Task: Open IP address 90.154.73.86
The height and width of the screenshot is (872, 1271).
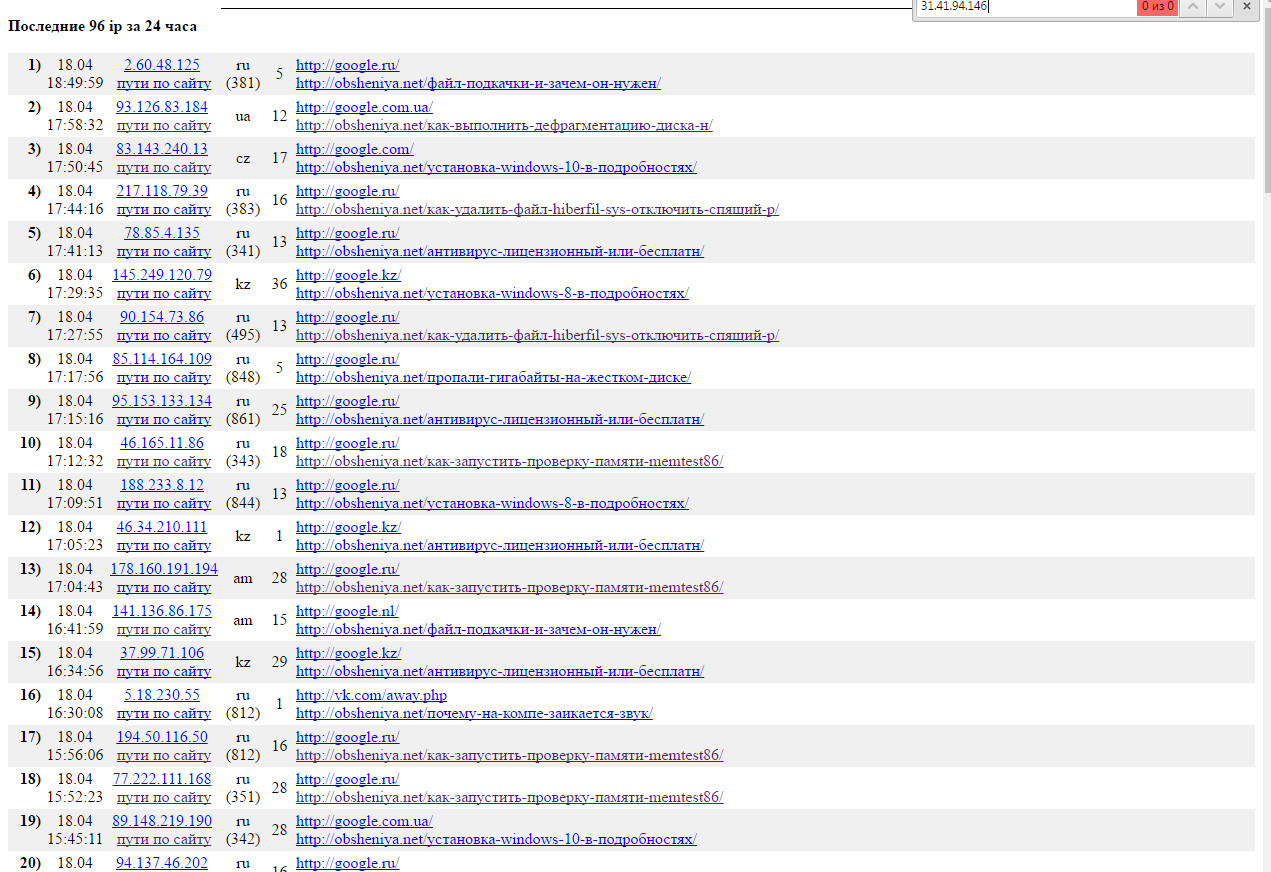Action: [x=162, y=317]
